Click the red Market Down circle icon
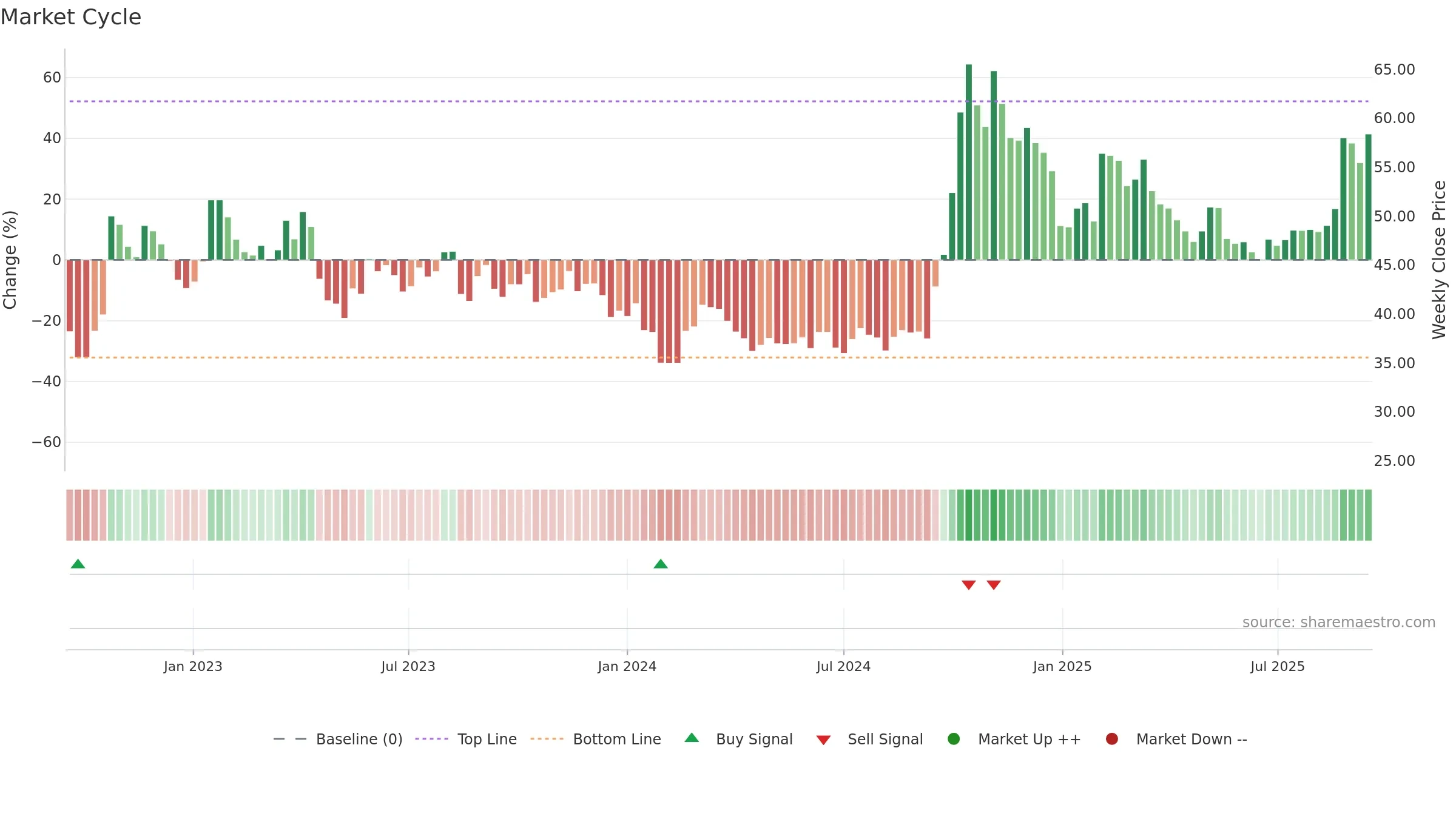 [x=1112, y=739]
